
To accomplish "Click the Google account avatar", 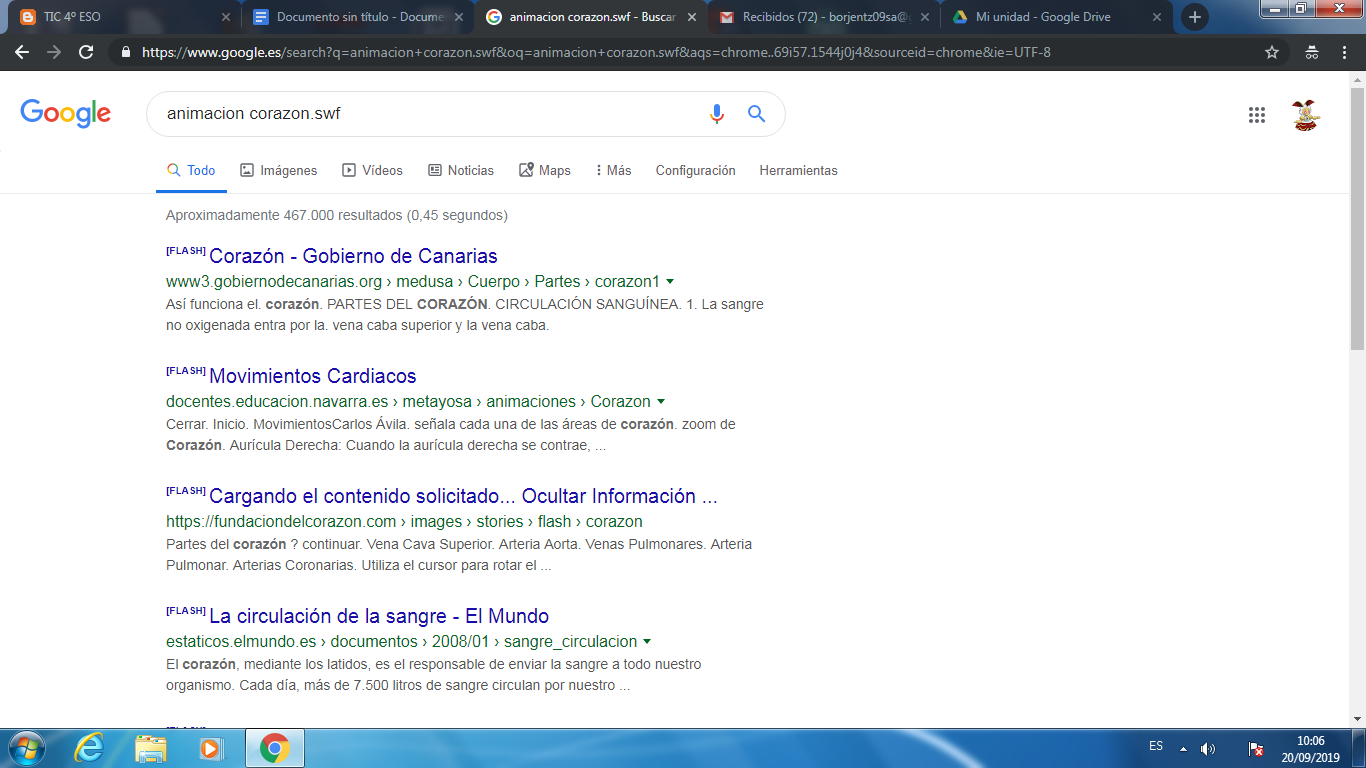I will [1305, 115].
